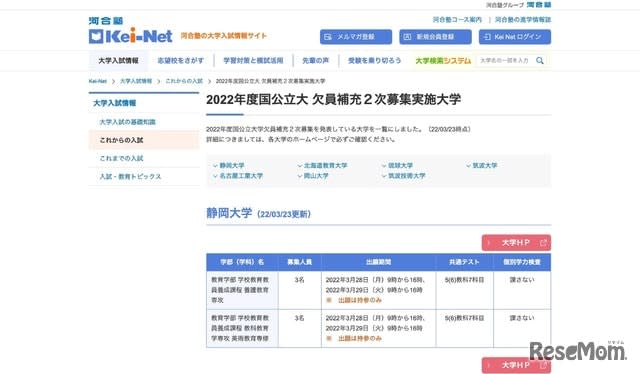640x374 pixels.
Task: Click the external-link icon on first 大学HP button
Action: [x=543, y=243]
